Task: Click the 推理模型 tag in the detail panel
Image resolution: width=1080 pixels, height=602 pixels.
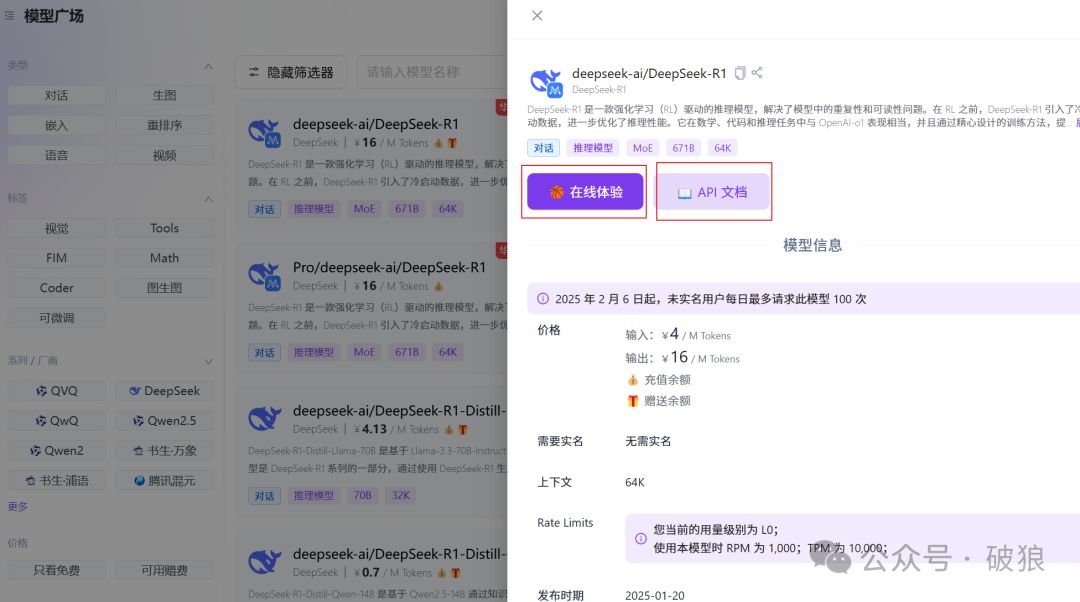Action: click(x=593, y=147)
